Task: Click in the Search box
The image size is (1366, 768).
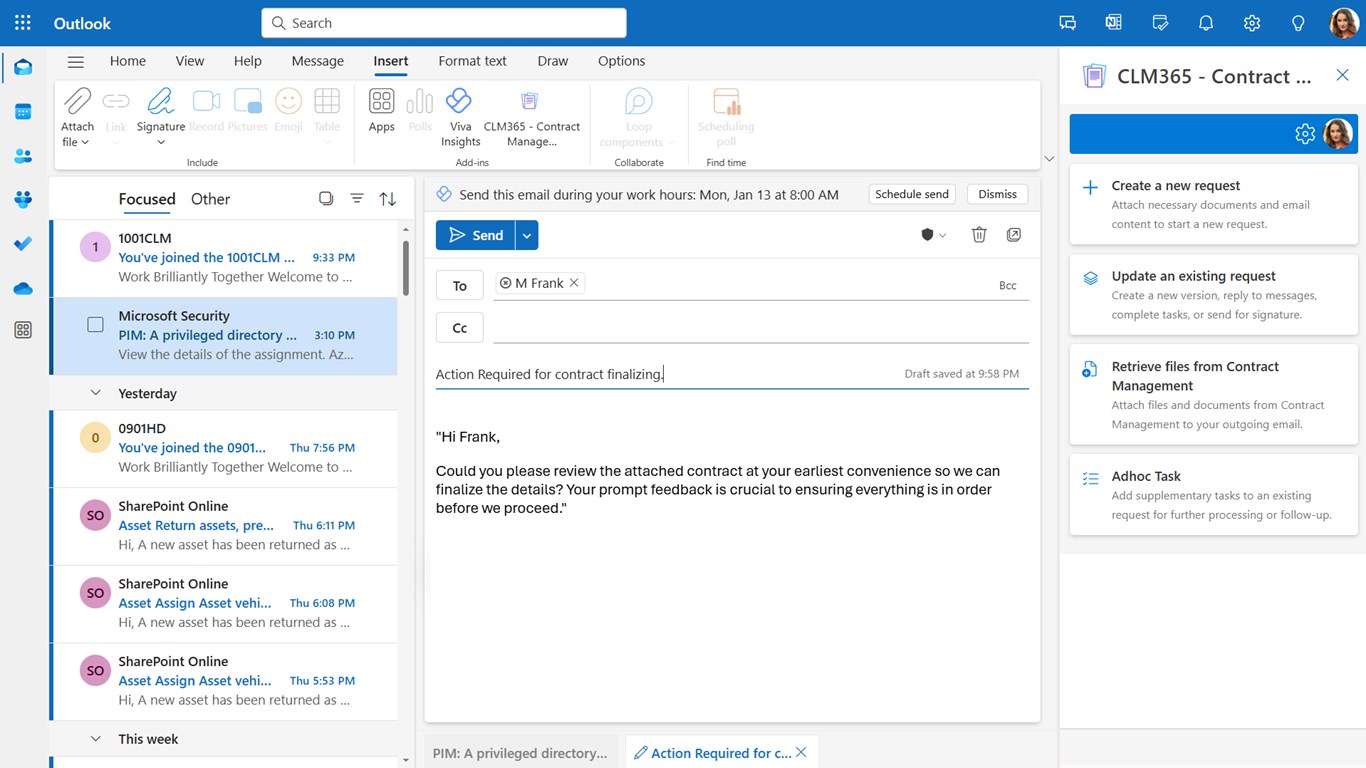Action: [x=444, y=23]
